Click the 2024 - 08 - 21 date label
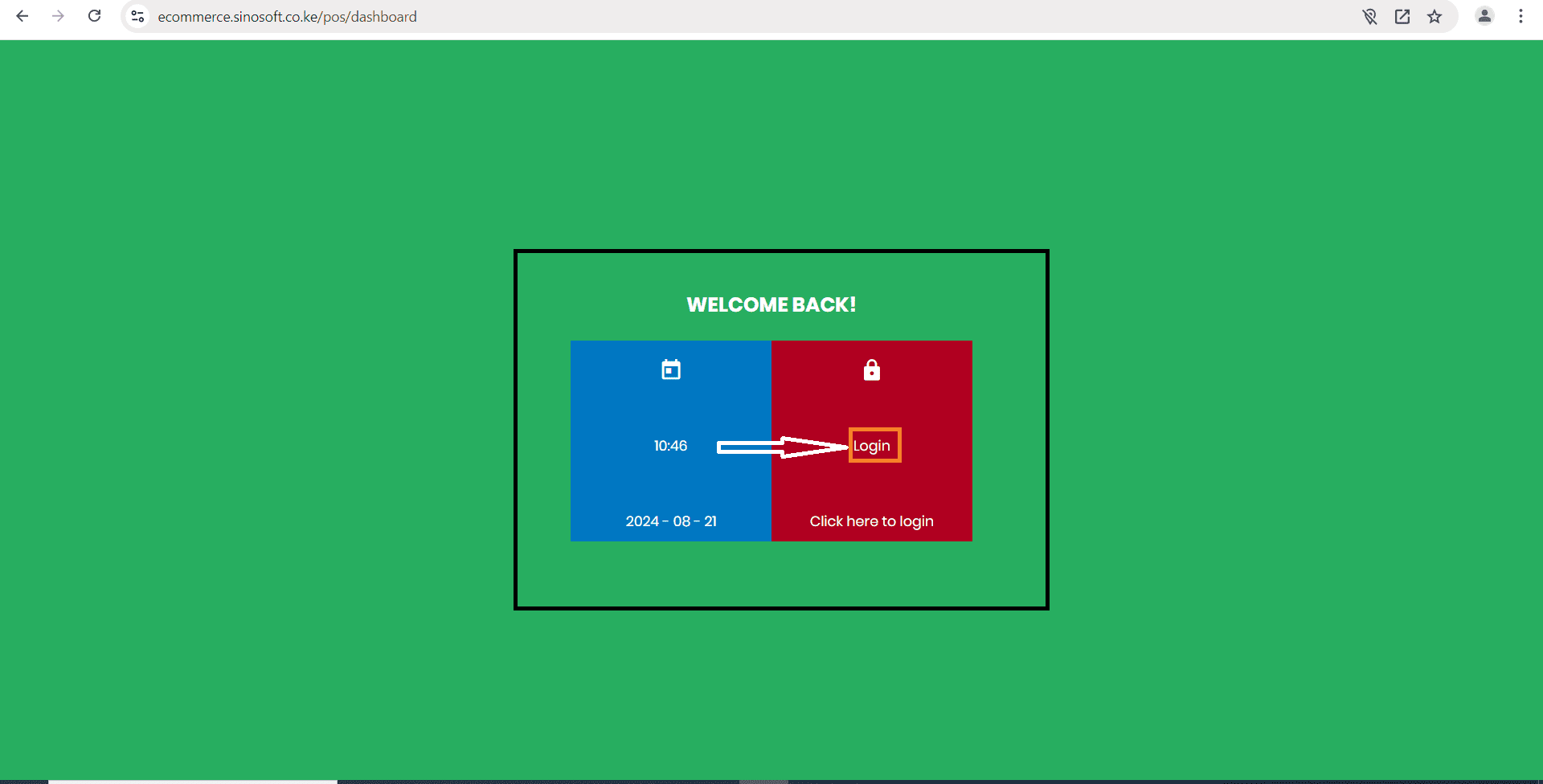The image size is (1543, 784). [x=671, y=521]
